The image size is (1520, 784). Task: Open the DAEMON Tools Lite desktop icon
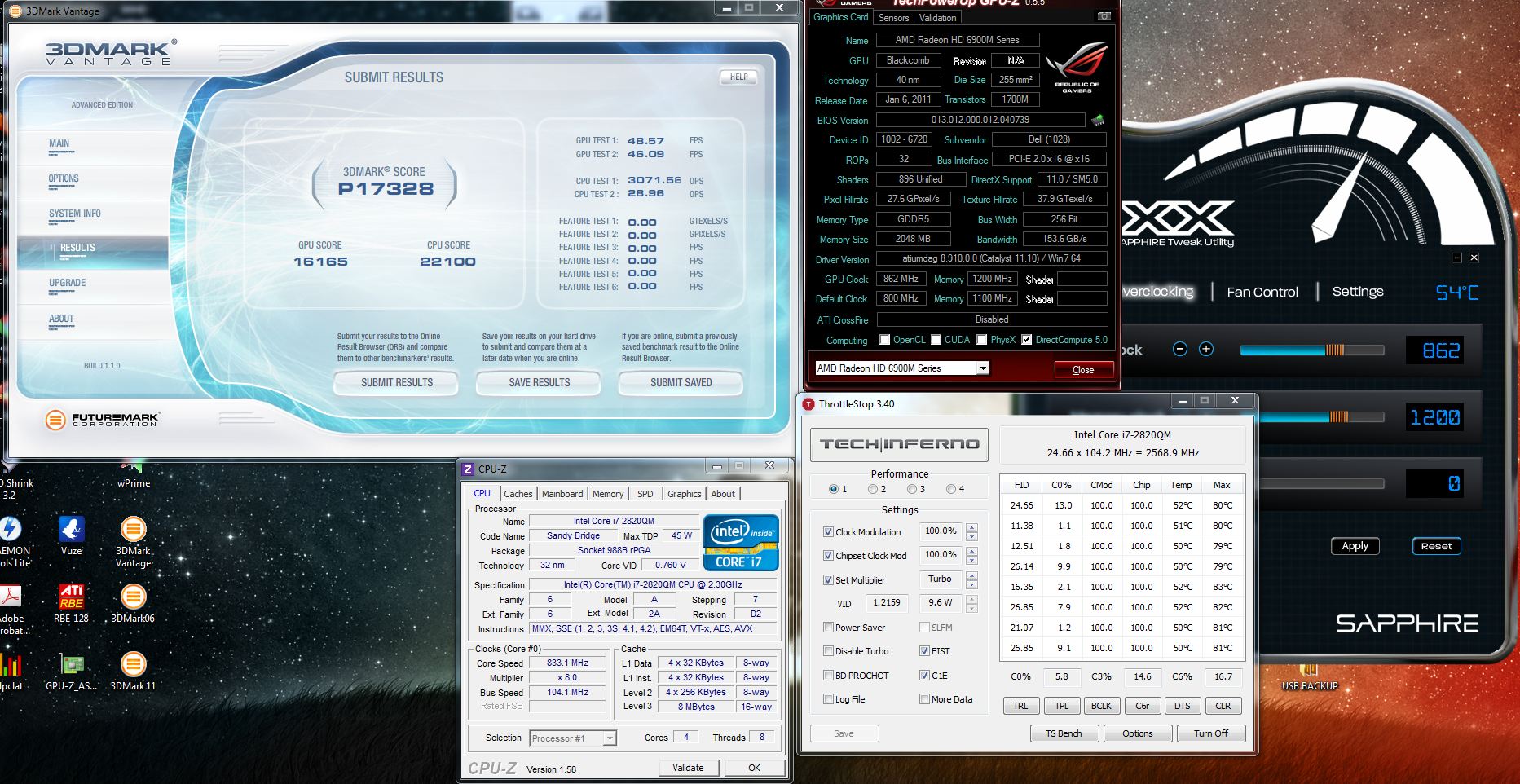click(11, 542)
